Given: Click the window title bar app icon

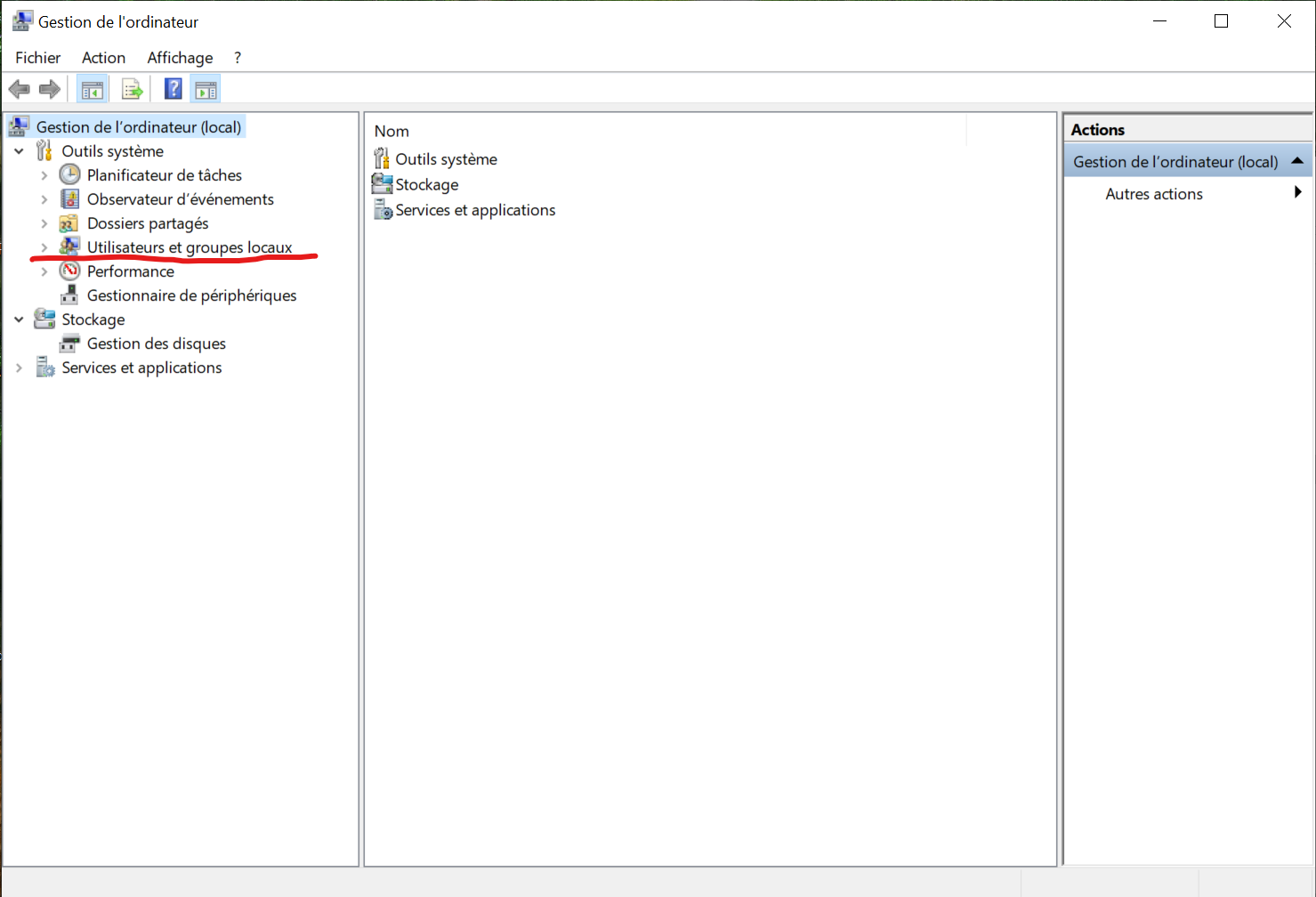Looking at the screenshot, I should click(x=22, y=21).
